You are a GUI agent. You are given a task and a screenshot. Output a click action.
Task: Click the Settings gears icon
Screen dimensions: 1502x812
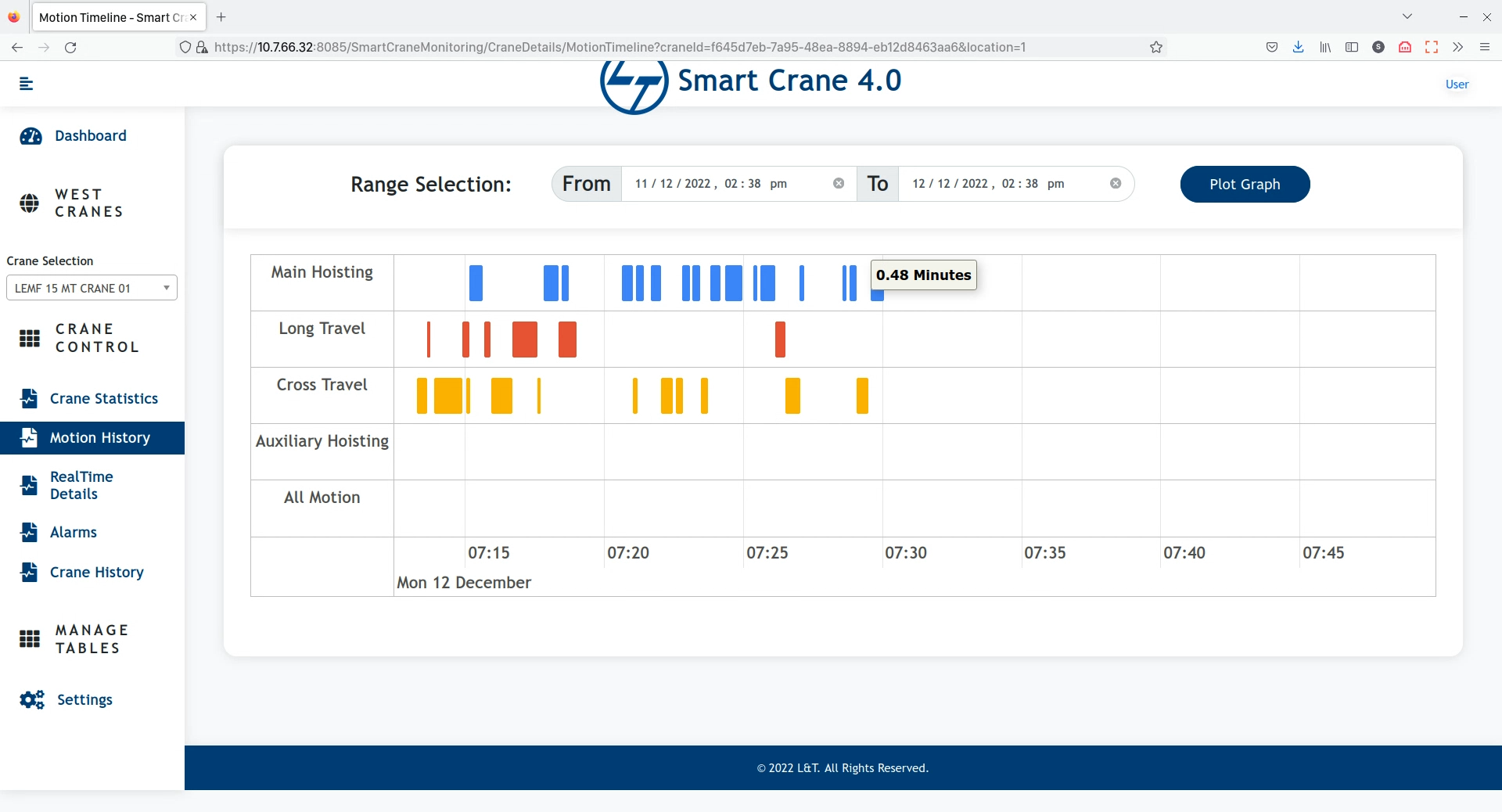click(32, 699)
